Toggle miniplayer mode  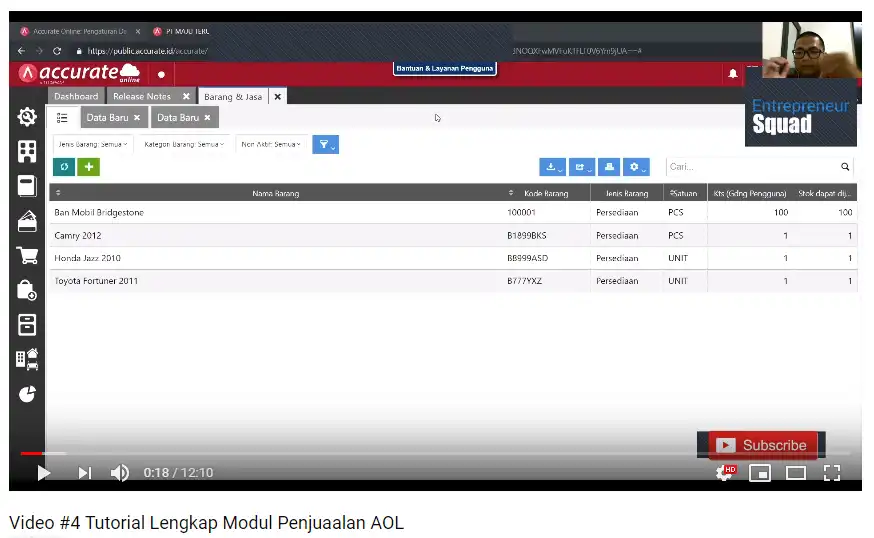pos(760,473)
